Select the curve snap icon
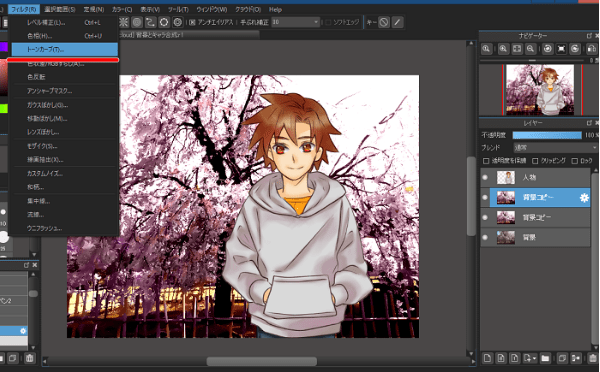Viewport: 600px width, 372px height. [150, 22]
